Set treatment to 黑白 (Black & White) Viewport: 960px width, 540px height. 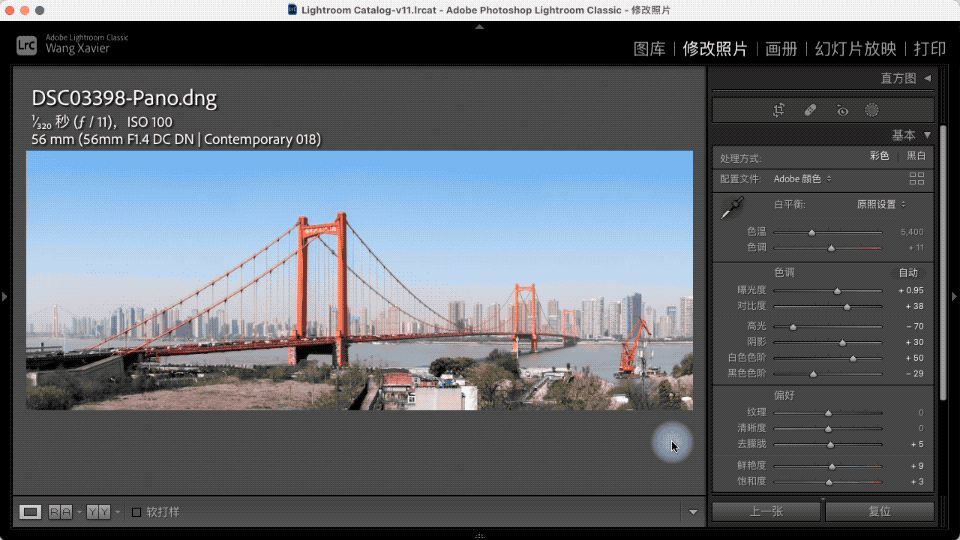click(915, 157)
